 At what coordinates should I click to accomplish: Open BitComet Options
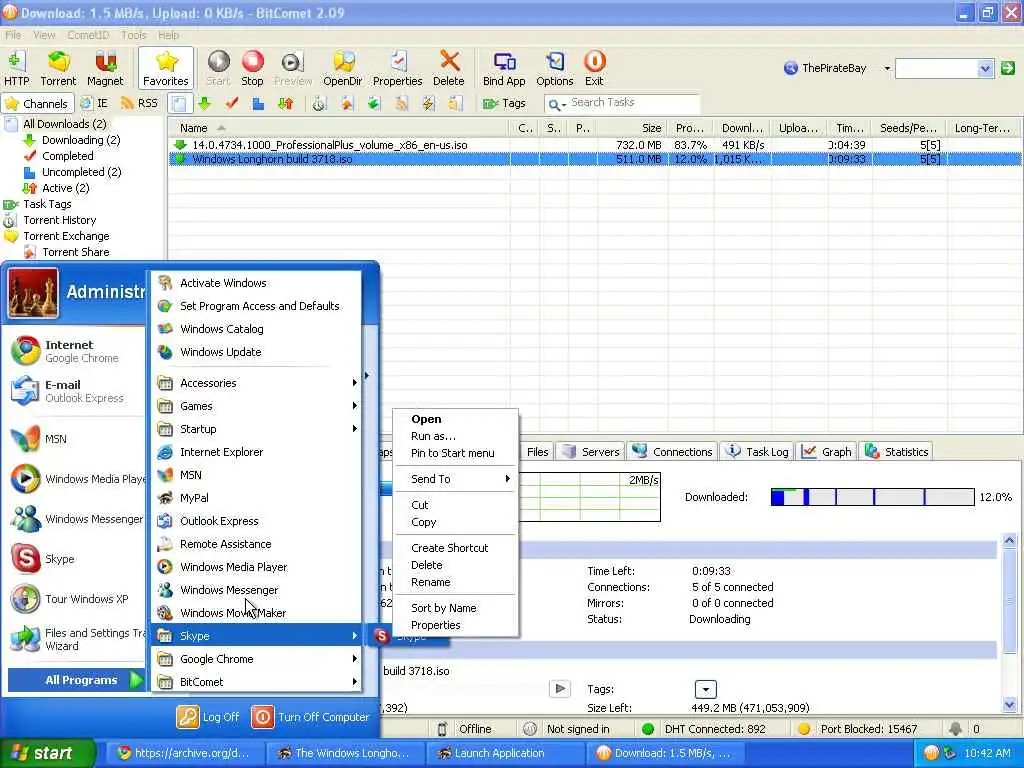click(x=554, y=68)
